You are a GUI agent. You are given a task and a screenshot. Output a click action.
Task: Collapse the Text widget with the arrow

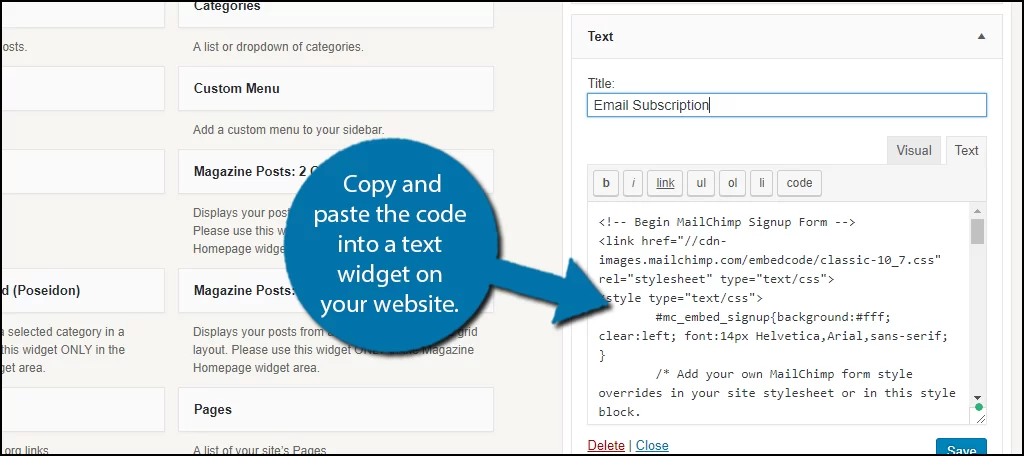pyautogui.click(x=981, y=37)
